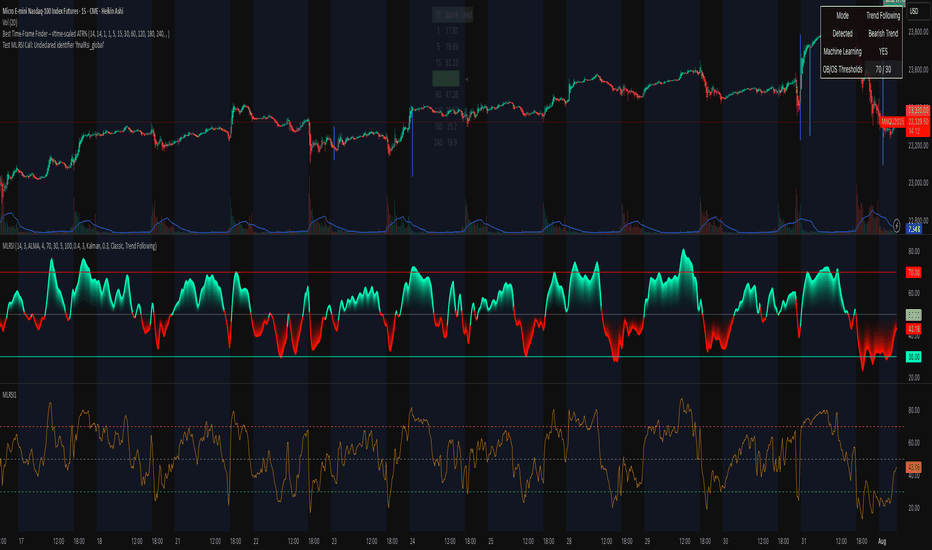Select the Micro E-mini Nasdaq-100 Index Futures title

pyautogui.click(x=62, y=11)
